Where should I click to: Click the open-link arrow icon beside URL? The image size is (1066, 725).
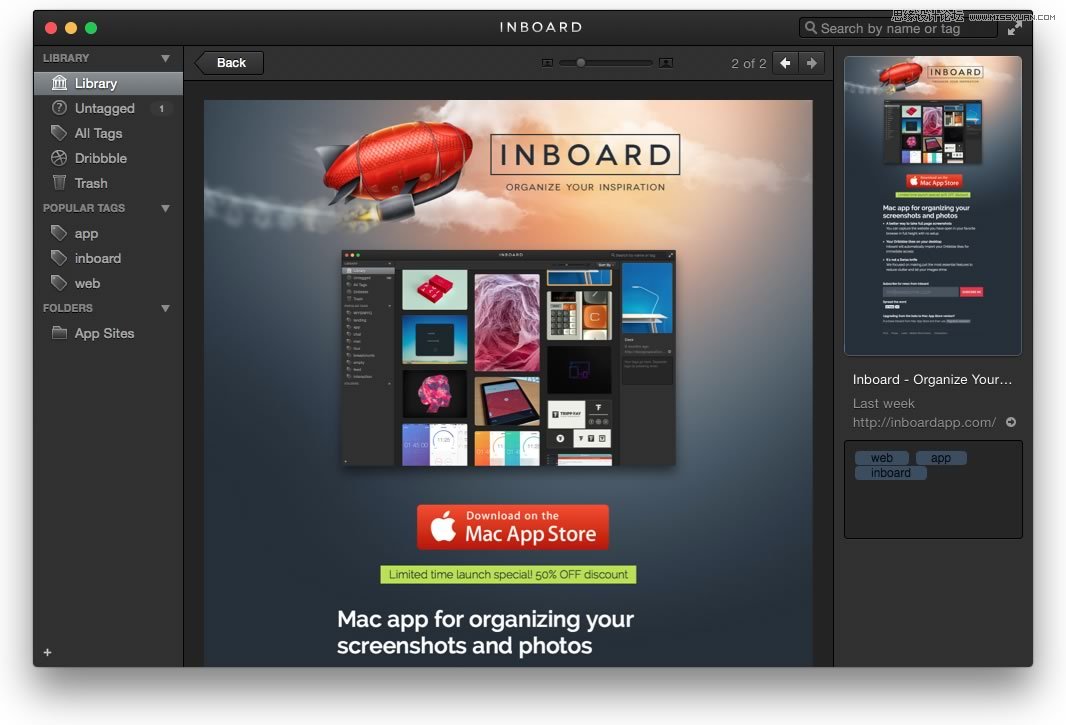[x=1011, y=422]
